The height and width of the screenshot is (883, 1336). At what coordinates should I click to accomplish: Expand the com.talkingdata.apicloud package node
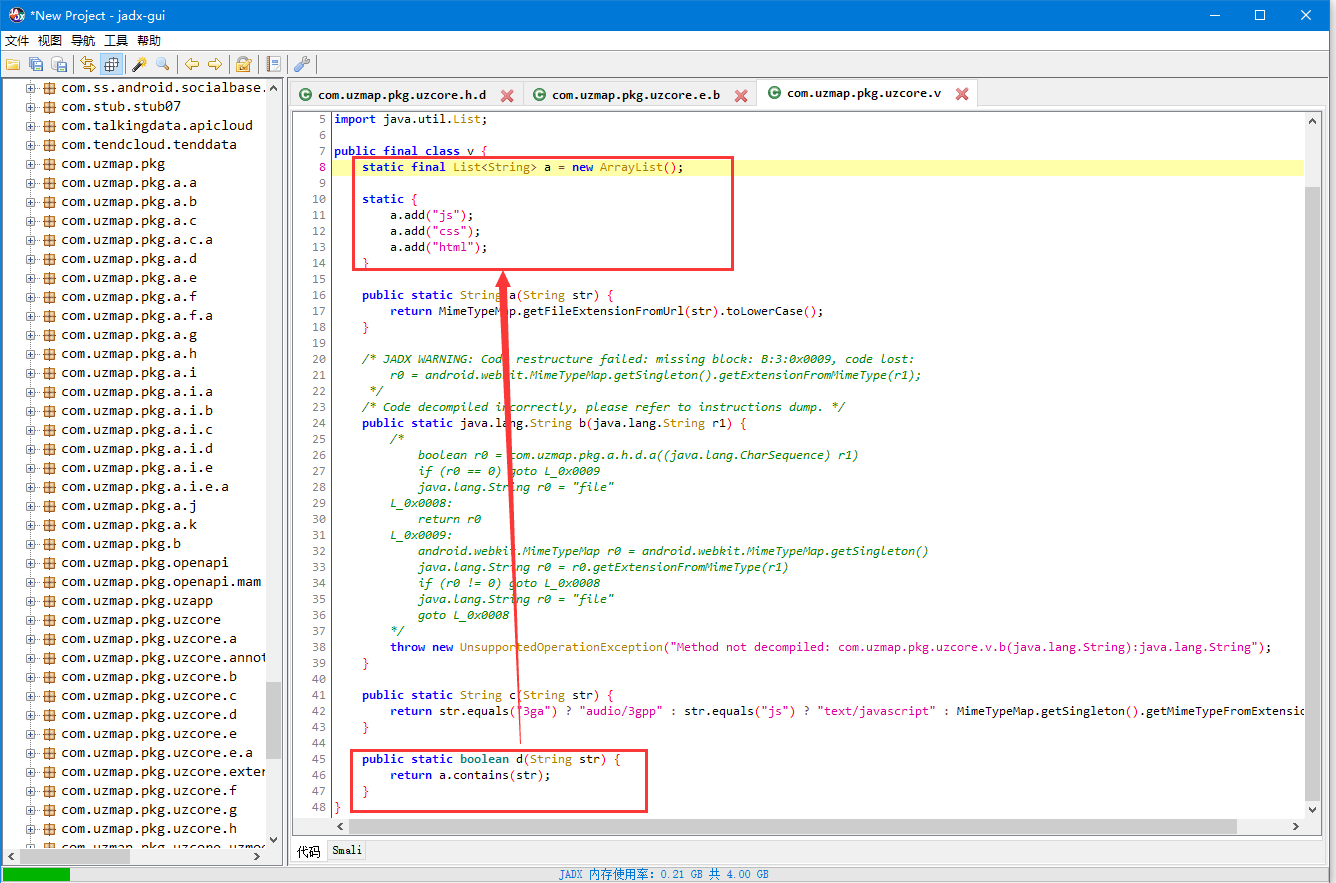click(31, 126)
